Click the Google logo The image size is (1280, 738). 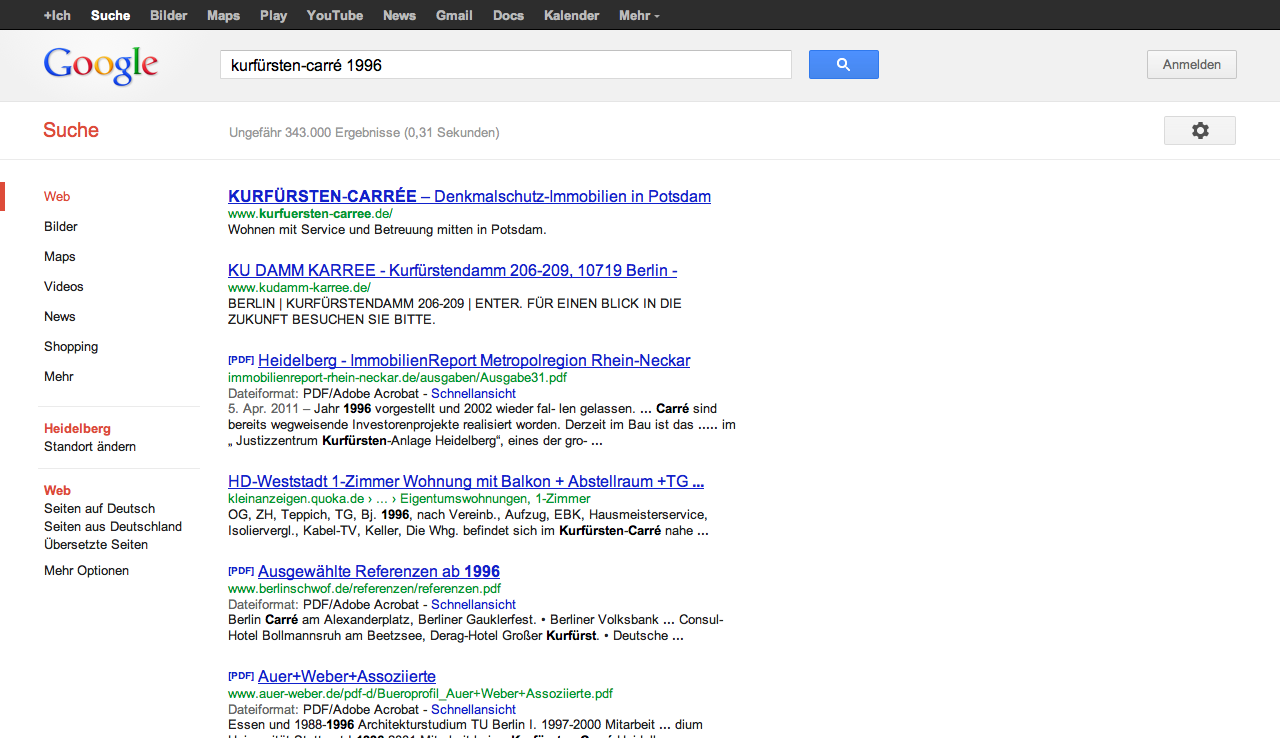point(101,65)
